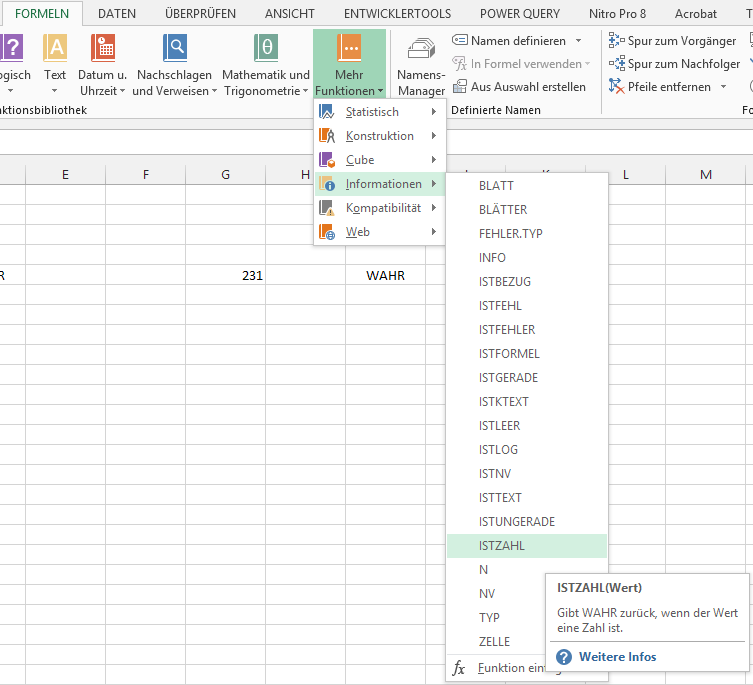Choose ISTFEHLER in Informationen list
Image resolution: width=753 pixels, height=685 pixels.
point(507,330)
